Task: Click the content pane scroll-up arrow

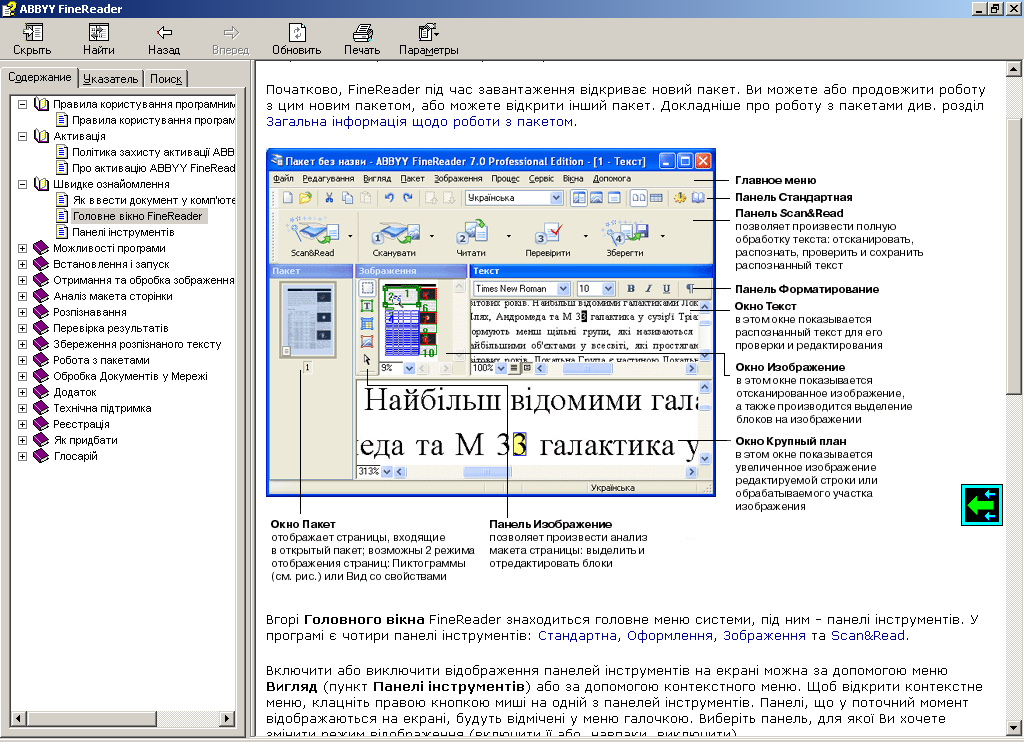Action: pyautogui.click(x=1013, y=69)
